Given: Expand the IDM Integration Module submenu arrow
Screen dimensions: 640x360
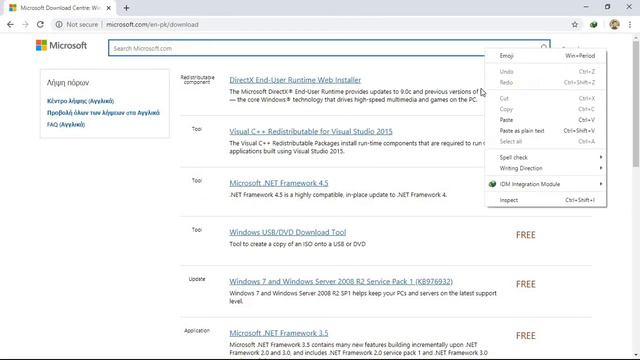Looking at the screenshot, I should tap(601, 184).
